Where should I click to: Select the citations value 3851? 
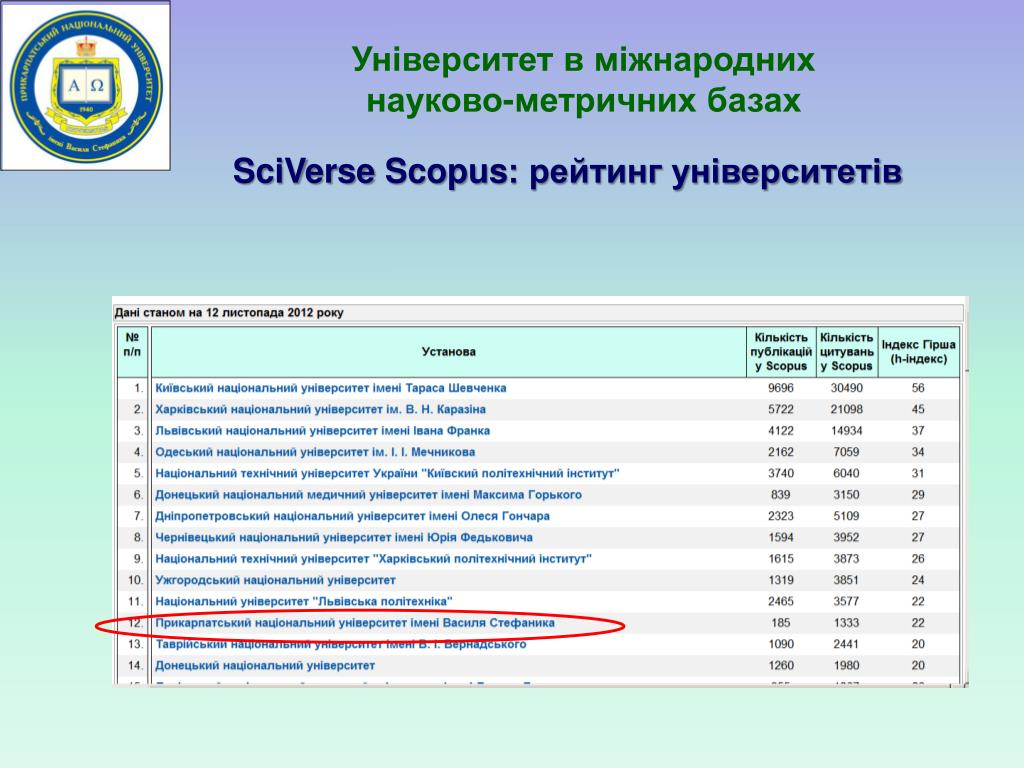(x=846, y=580)
